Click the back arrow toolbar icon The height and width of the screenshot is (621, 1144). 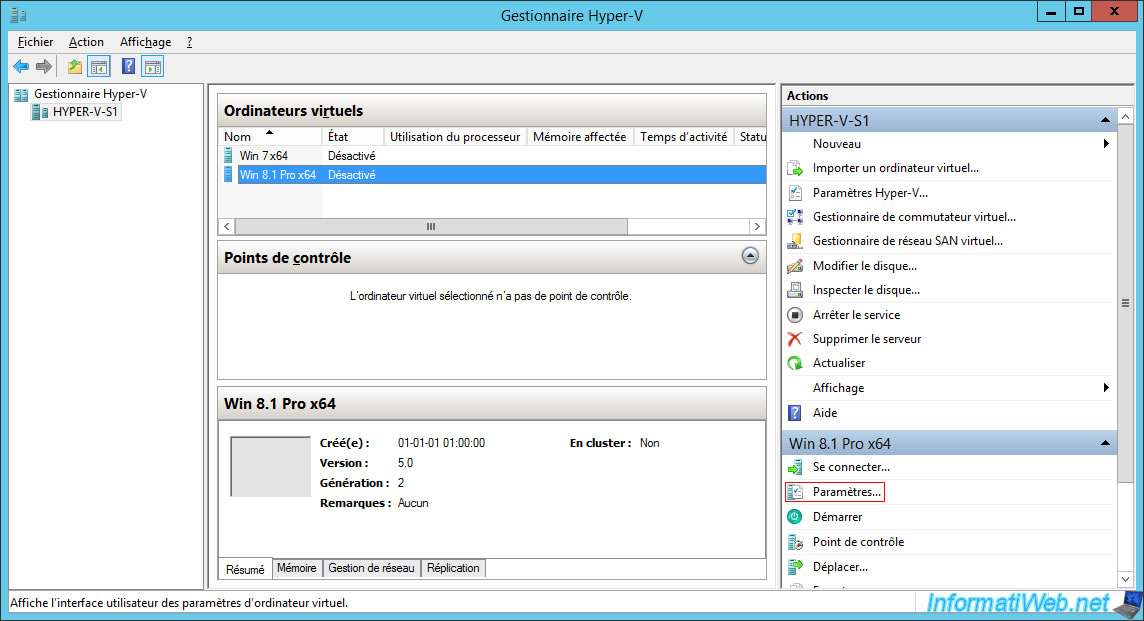click(21, 67)
